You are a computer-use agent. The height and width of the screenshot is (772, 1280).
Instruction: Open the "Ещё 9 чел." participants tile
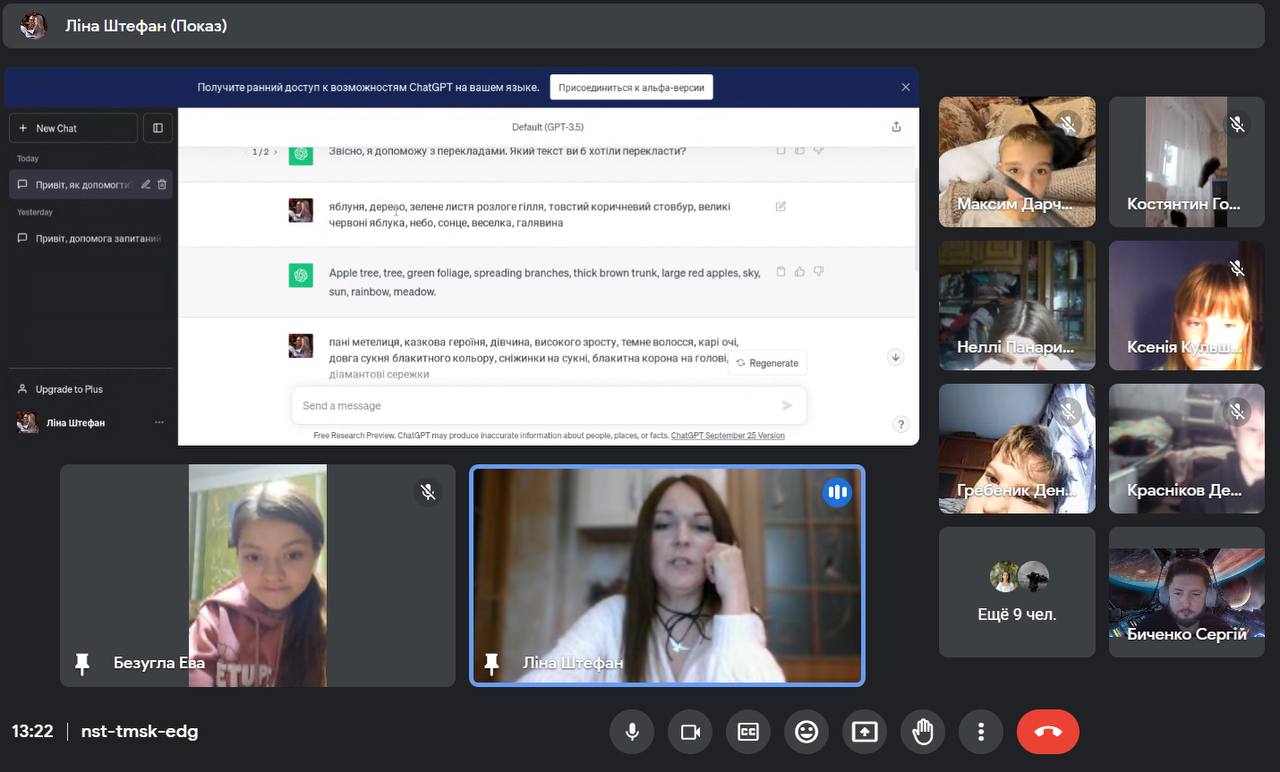[x=1016, y=592]
